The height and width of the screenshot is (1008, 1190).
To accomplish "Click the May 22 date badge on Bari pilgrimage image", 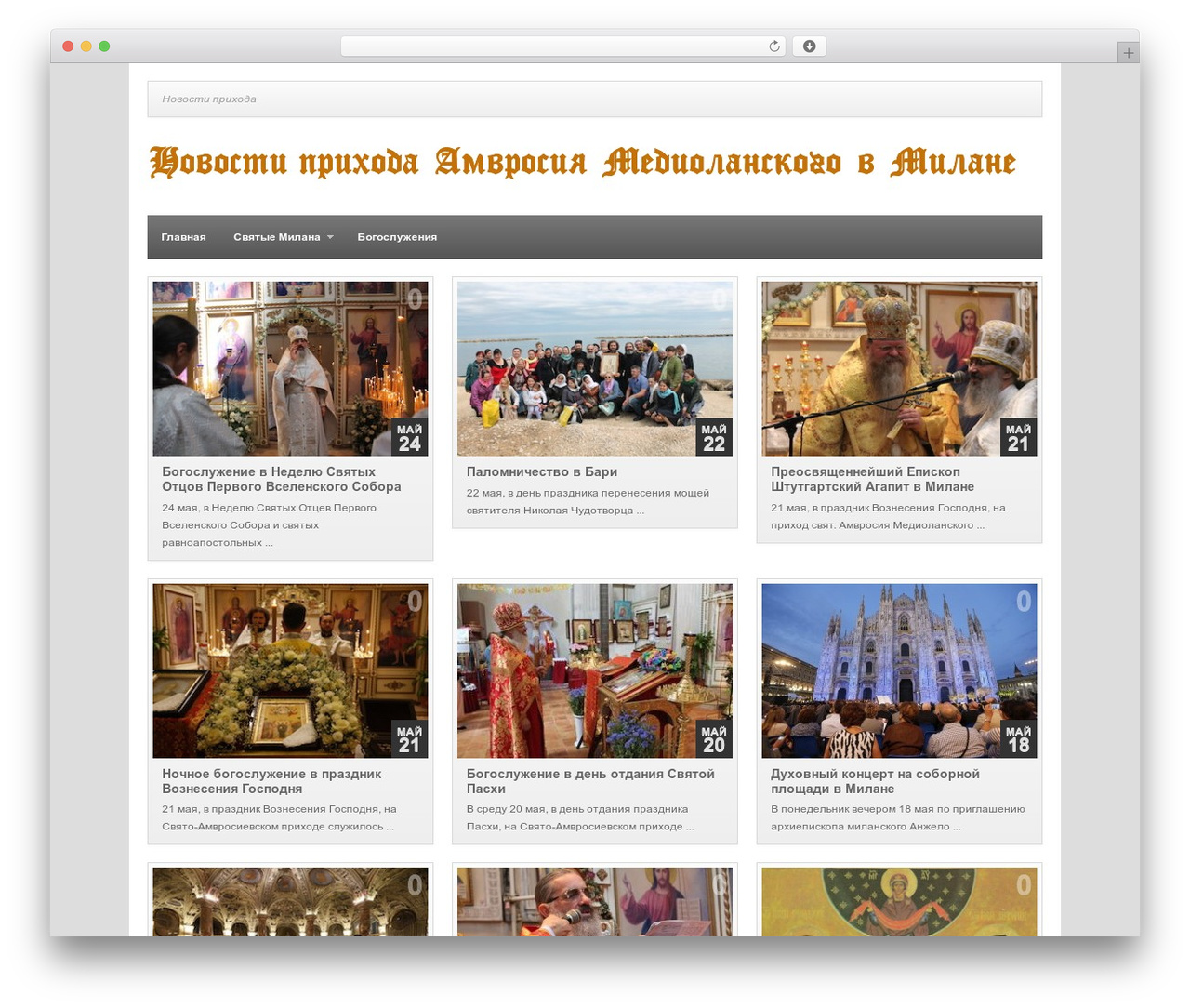I will tap(714, 437).
